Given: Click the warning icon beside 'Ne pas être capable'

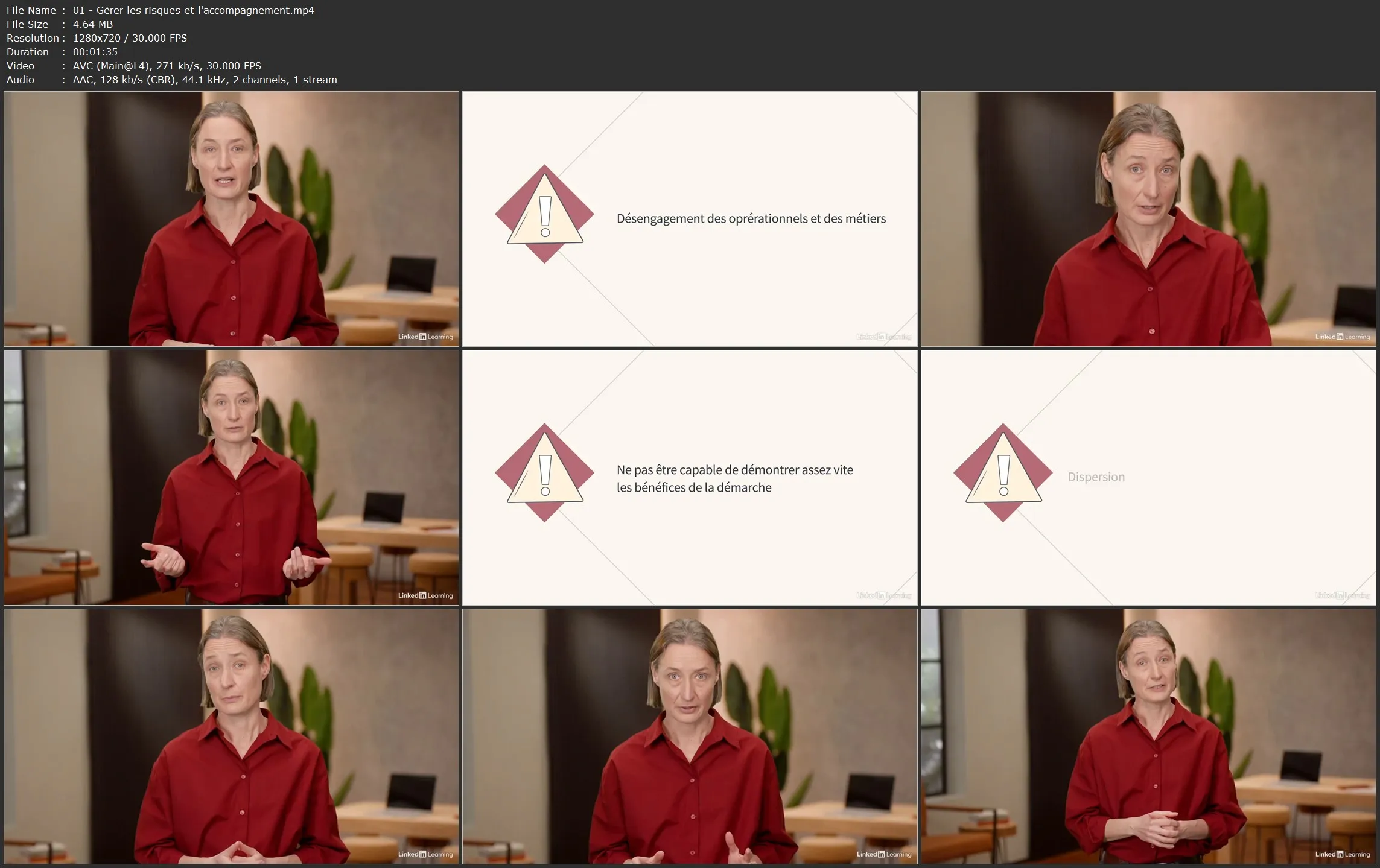Looking at the screenshot, I should (544, 472).
